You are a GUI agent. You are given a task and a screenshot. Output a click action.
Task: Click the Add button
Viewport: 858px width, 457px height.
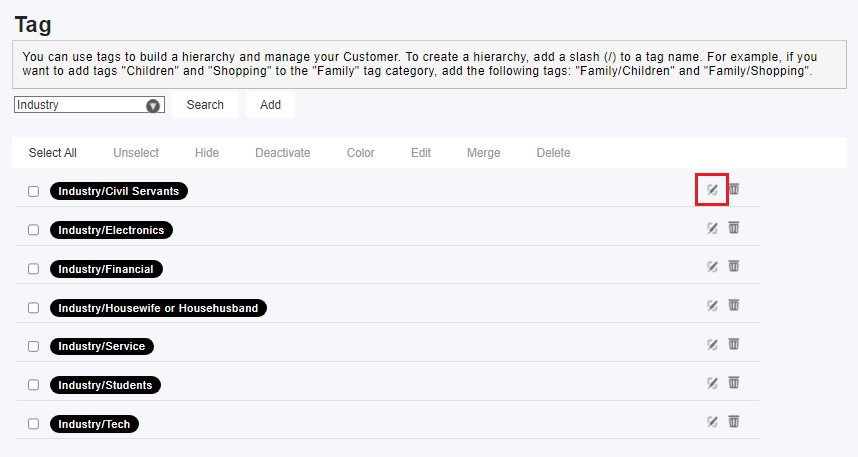pyautogui.click(x=270, y=105)
